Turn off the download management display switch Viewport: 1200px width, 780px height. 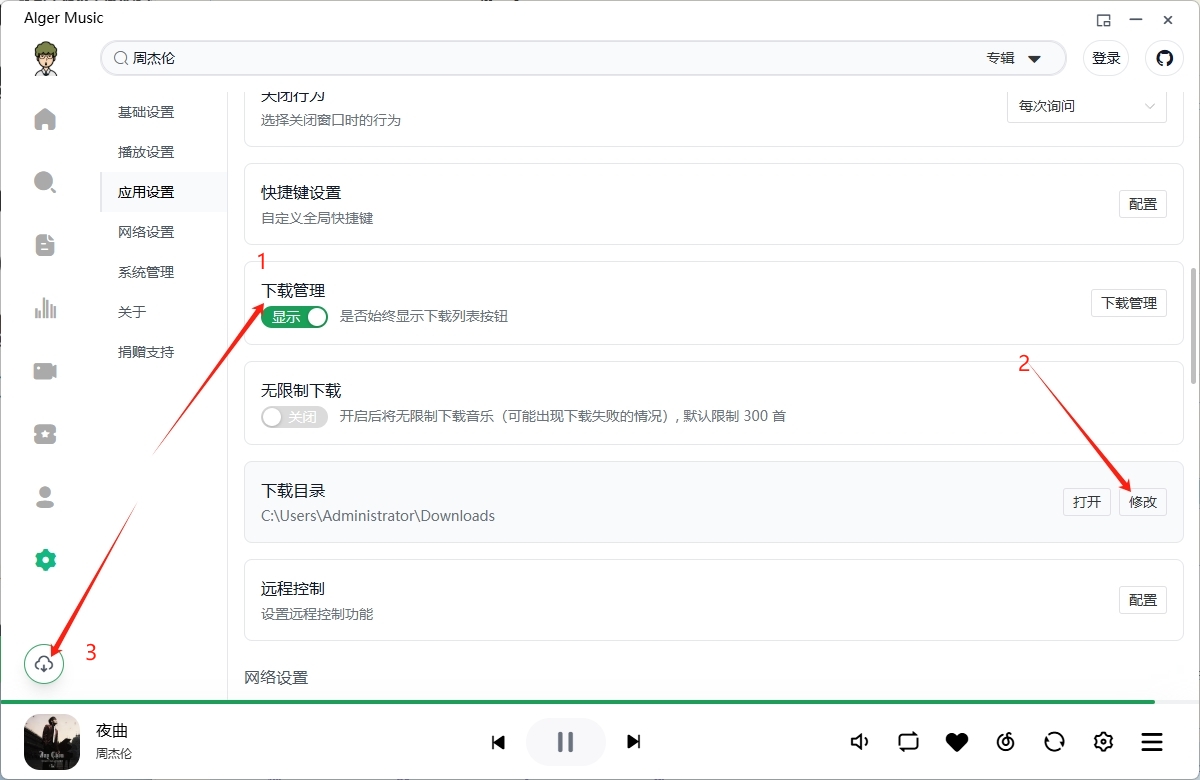[295, 317]
